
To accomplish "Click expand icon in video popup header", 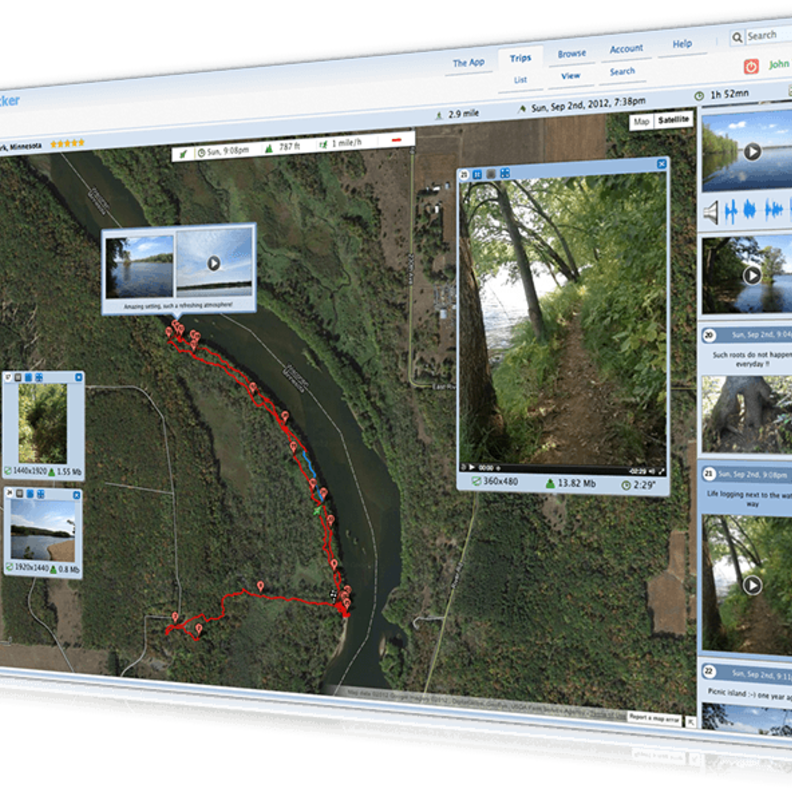I will [505, 174].
